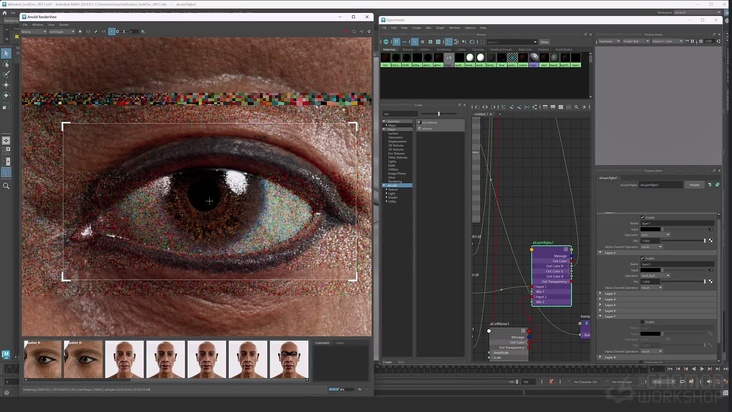This screenshot has height=412, width=732.
Task: Click the first green icon right of Presets button
Action: coord(710,185)
